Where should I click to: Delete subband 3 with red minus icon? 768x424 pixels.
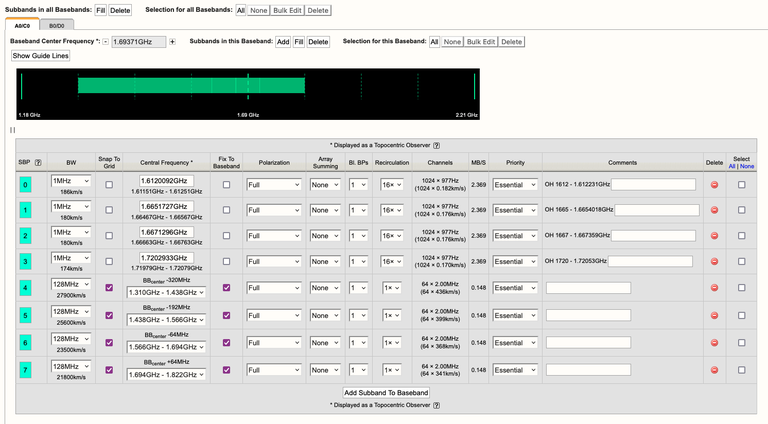(x=714, y=261)
